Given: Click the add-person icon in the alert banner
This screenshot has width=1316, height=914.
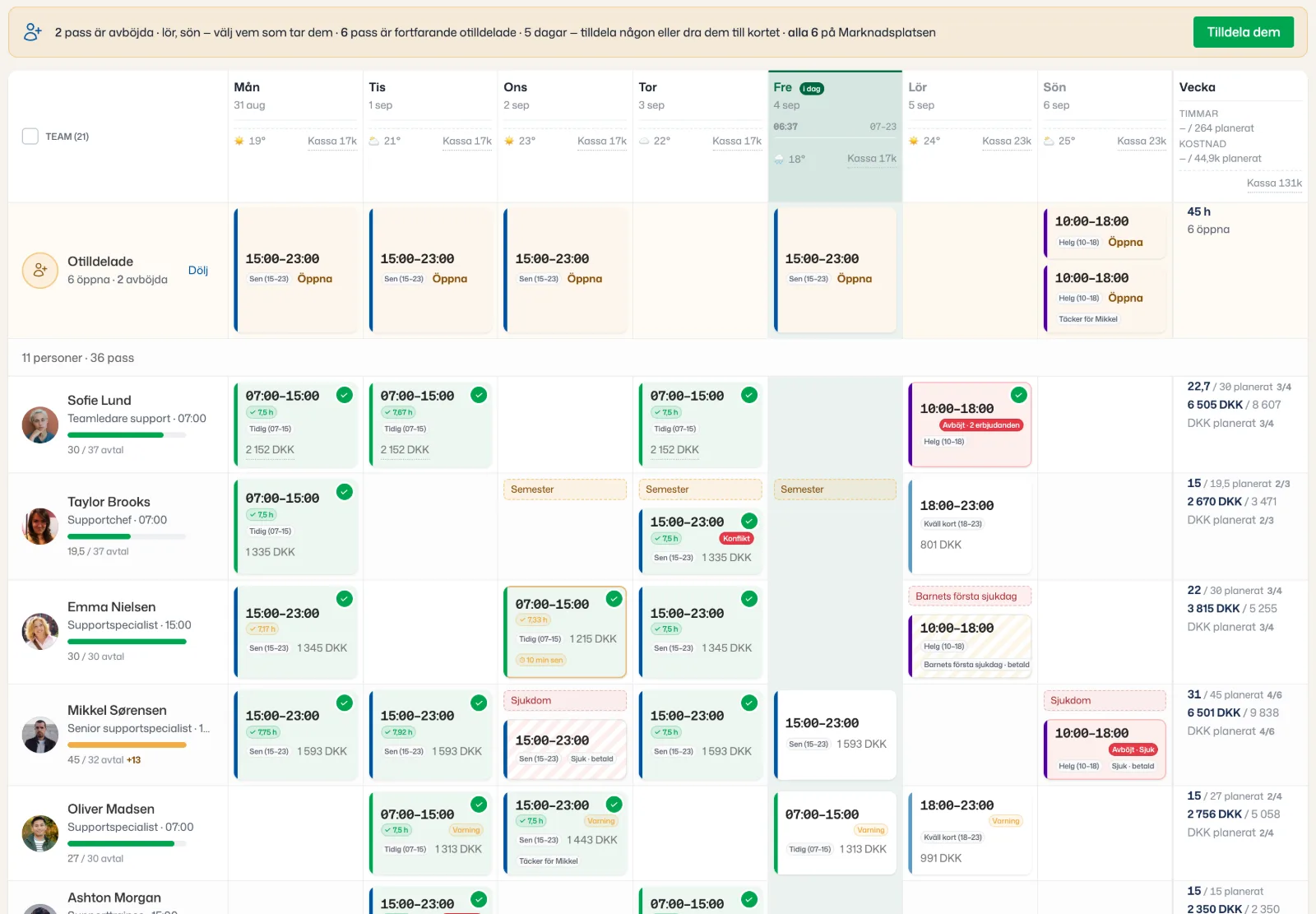Looking at the screenshot, I should tap(33, 32).
